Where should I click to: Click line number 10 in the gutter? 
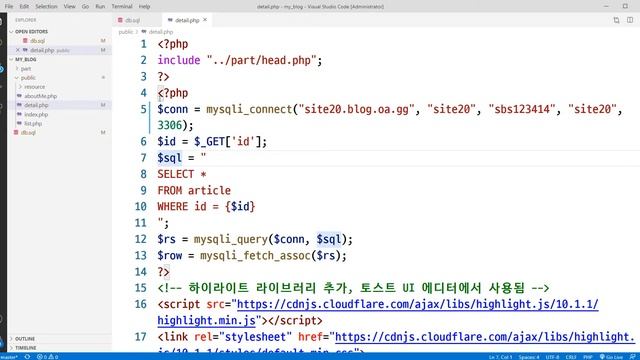[x=140, y=207]
